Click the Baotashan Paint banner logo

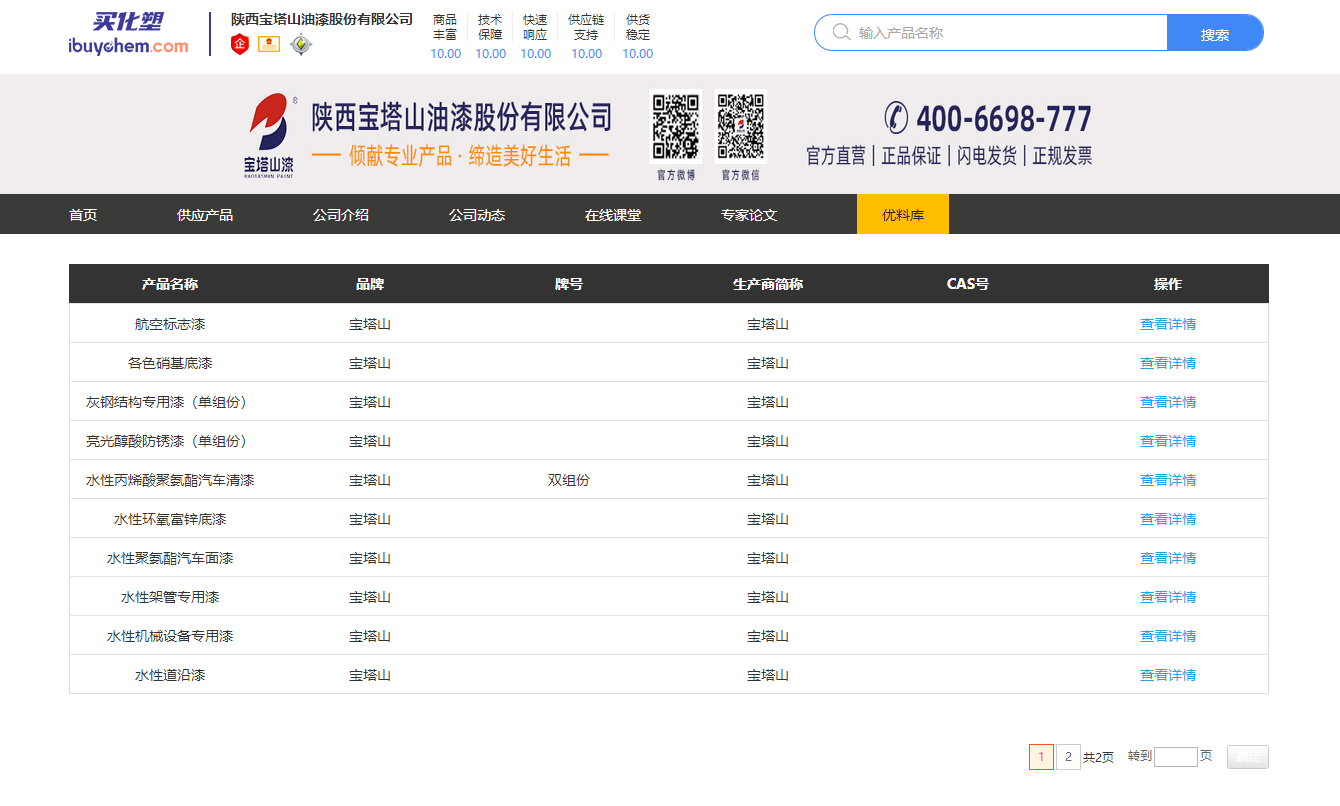270,135
